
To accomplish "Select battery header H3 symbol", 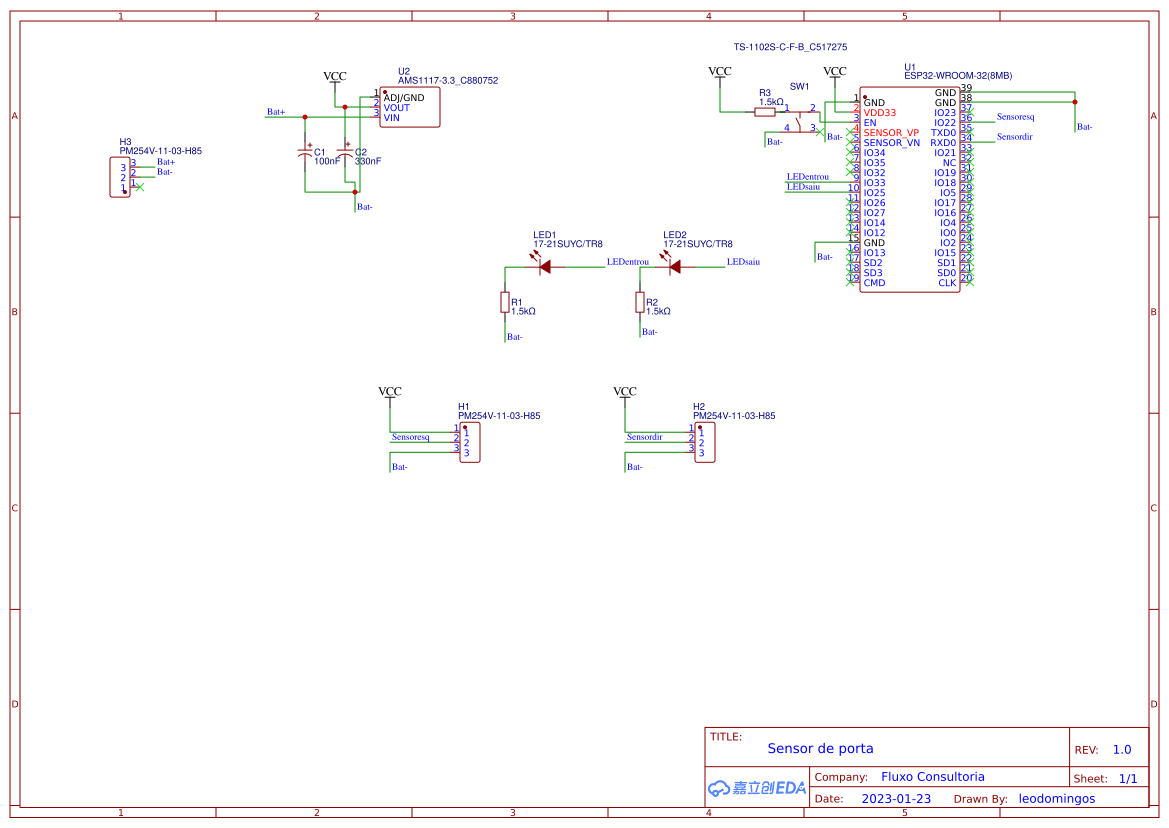I will coord(119,177).
